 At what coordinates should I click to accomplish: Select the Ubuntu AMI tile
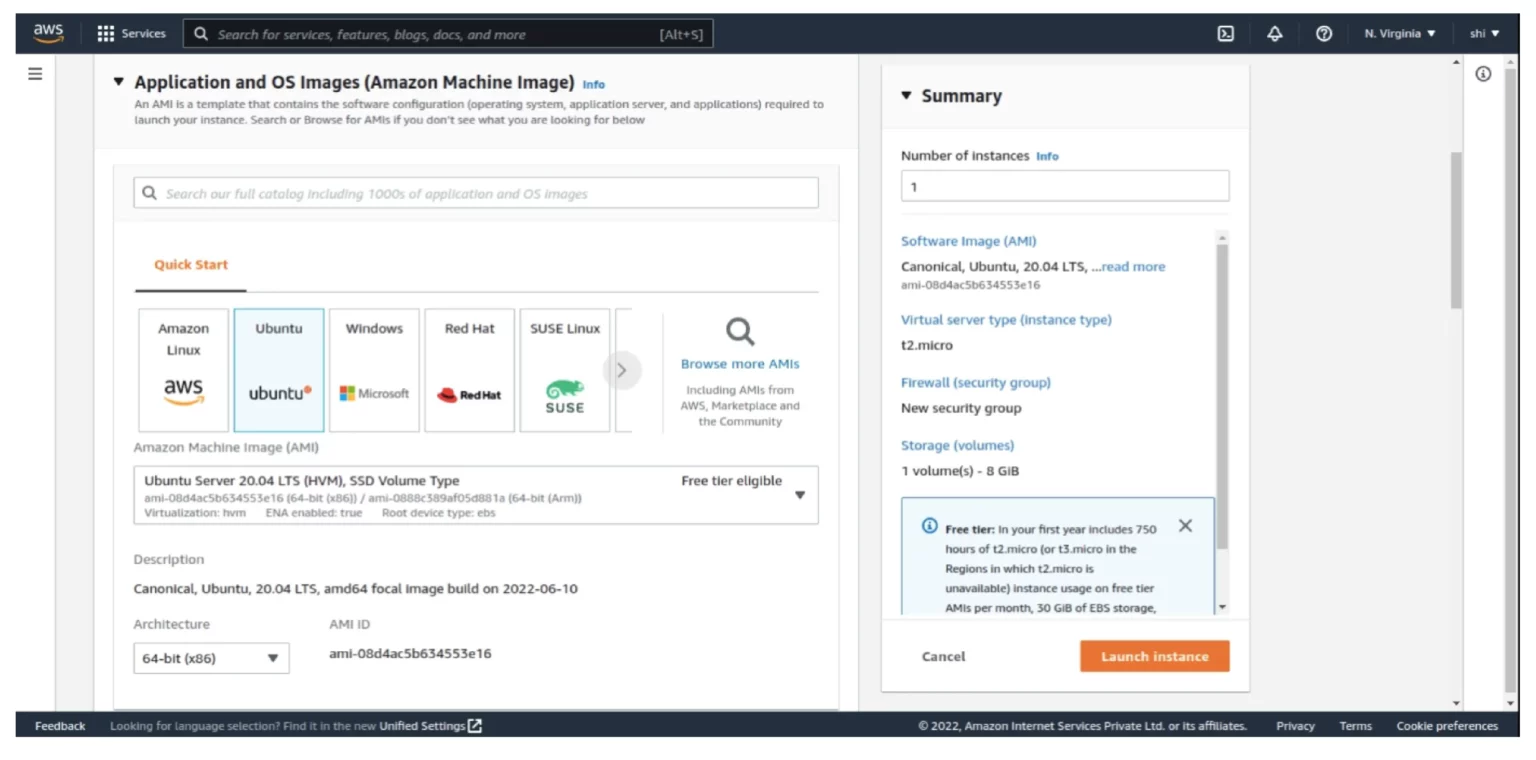(x=278, y=369)
